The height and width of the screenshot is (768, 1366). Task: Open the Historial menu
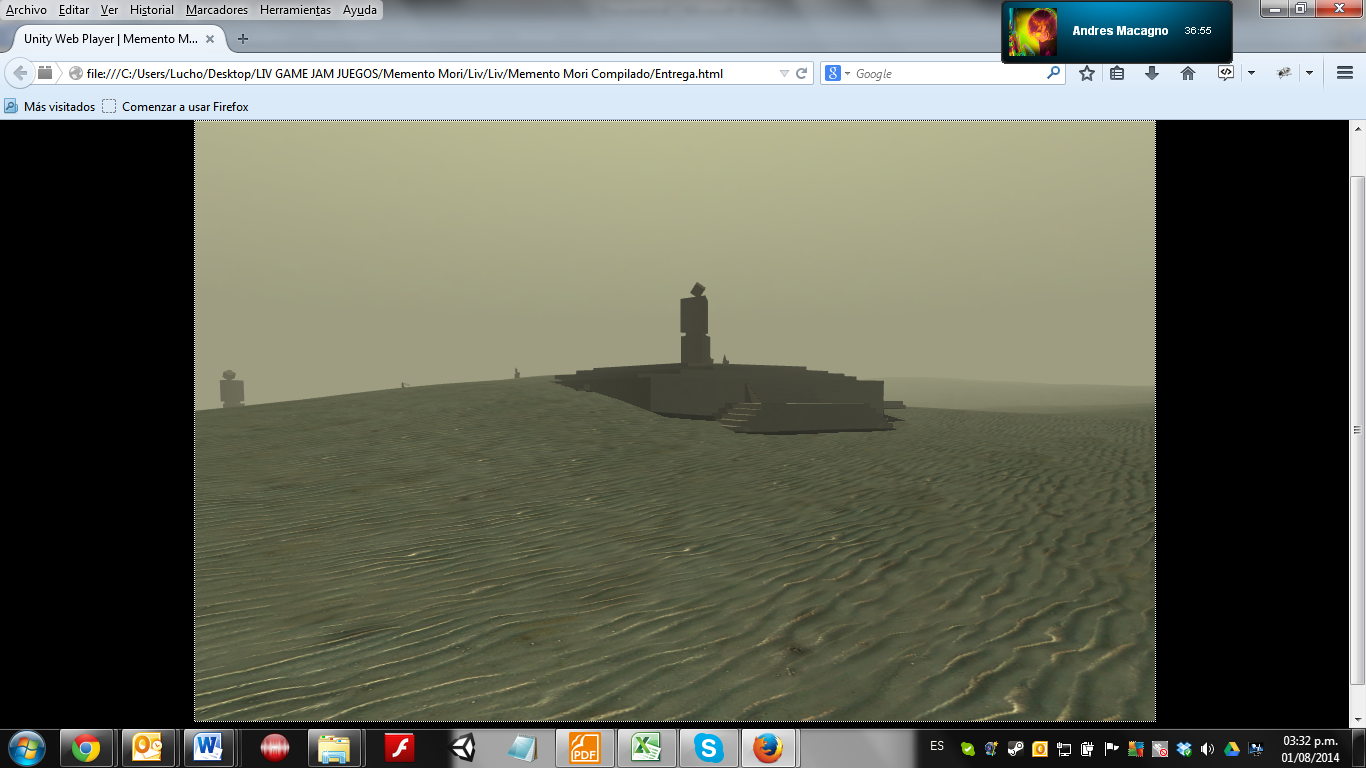point(152,10)
